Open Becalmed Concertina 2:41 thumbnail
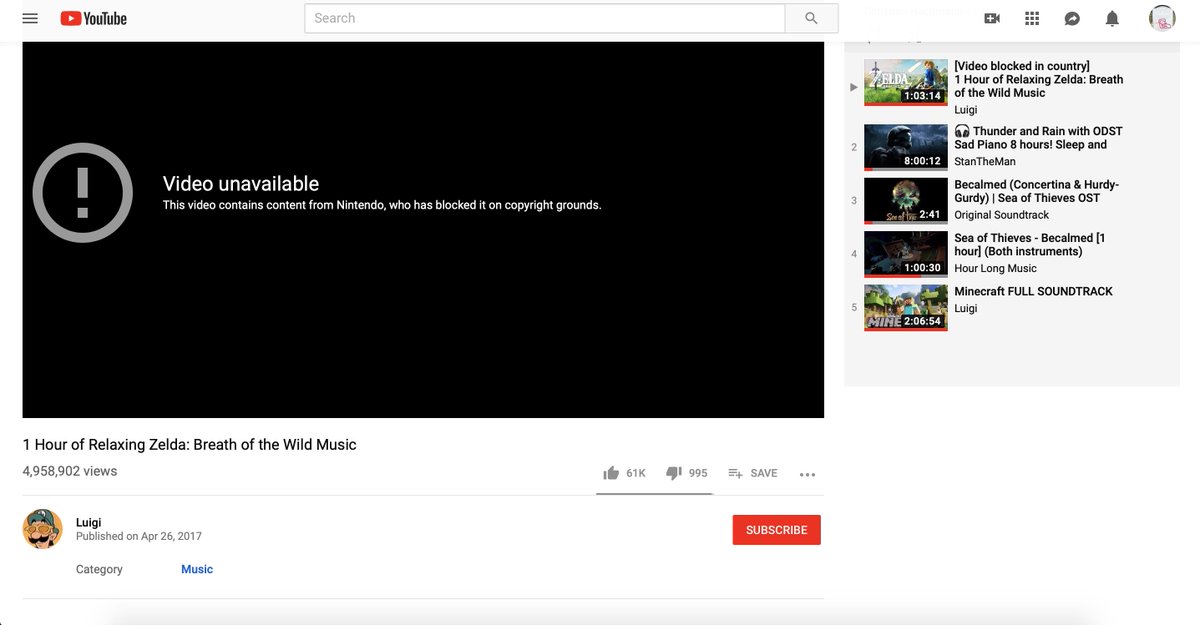The image size is (1200, 625). (x=905, y=200)
